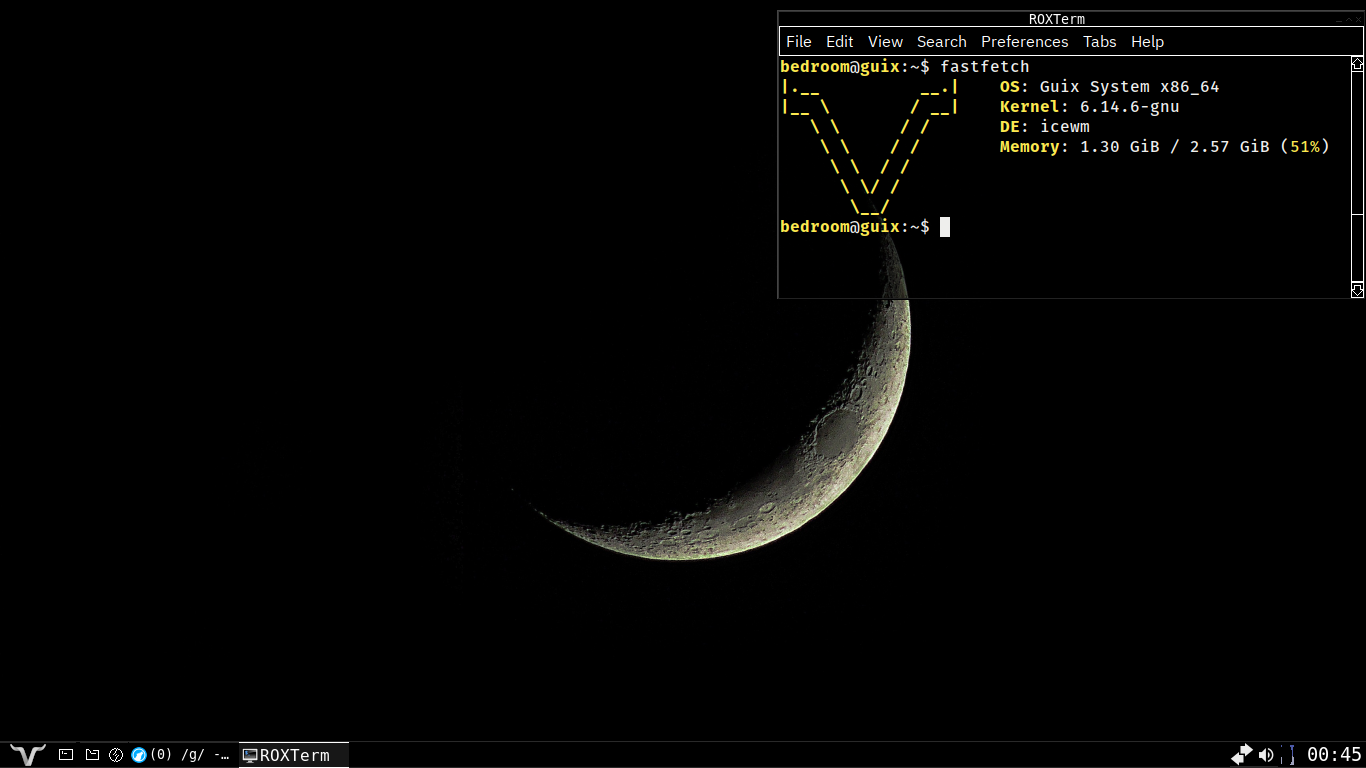Click the terminal scrollbar up arrow
This screenshot has width=1366, height=768.
1357,64
